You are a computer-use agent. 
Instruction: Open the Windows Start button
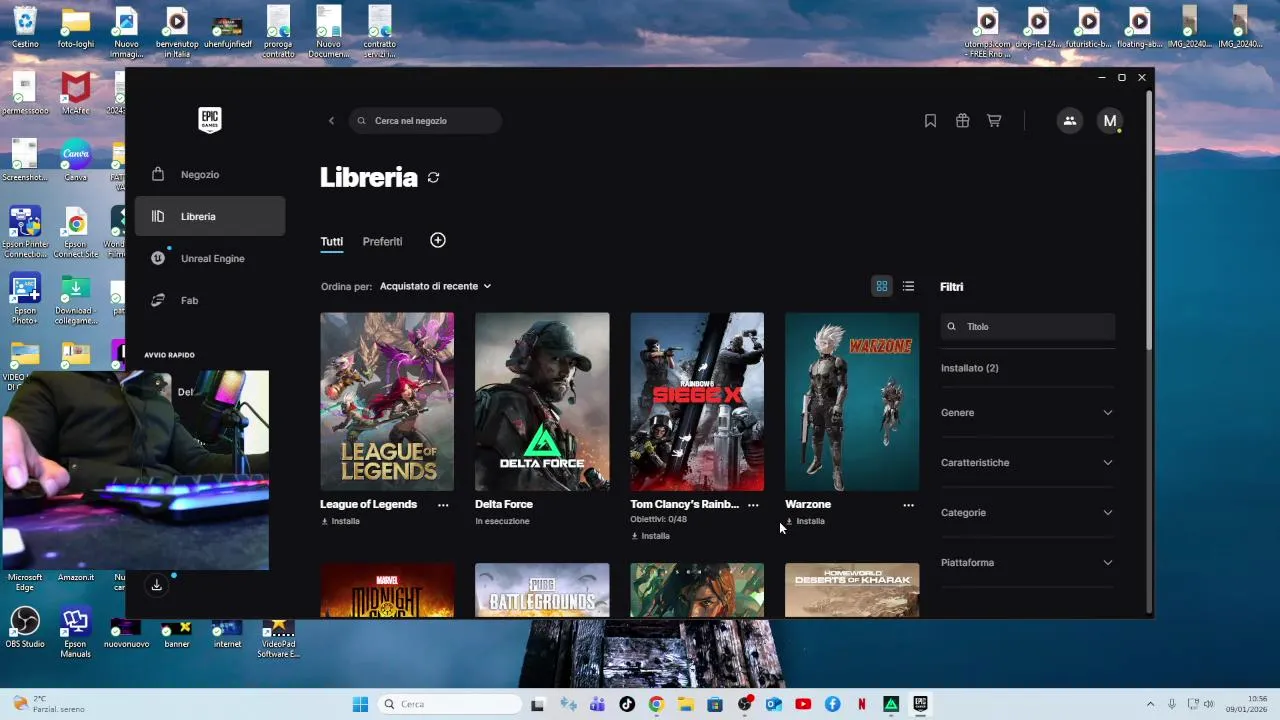[x=360, y=704]
